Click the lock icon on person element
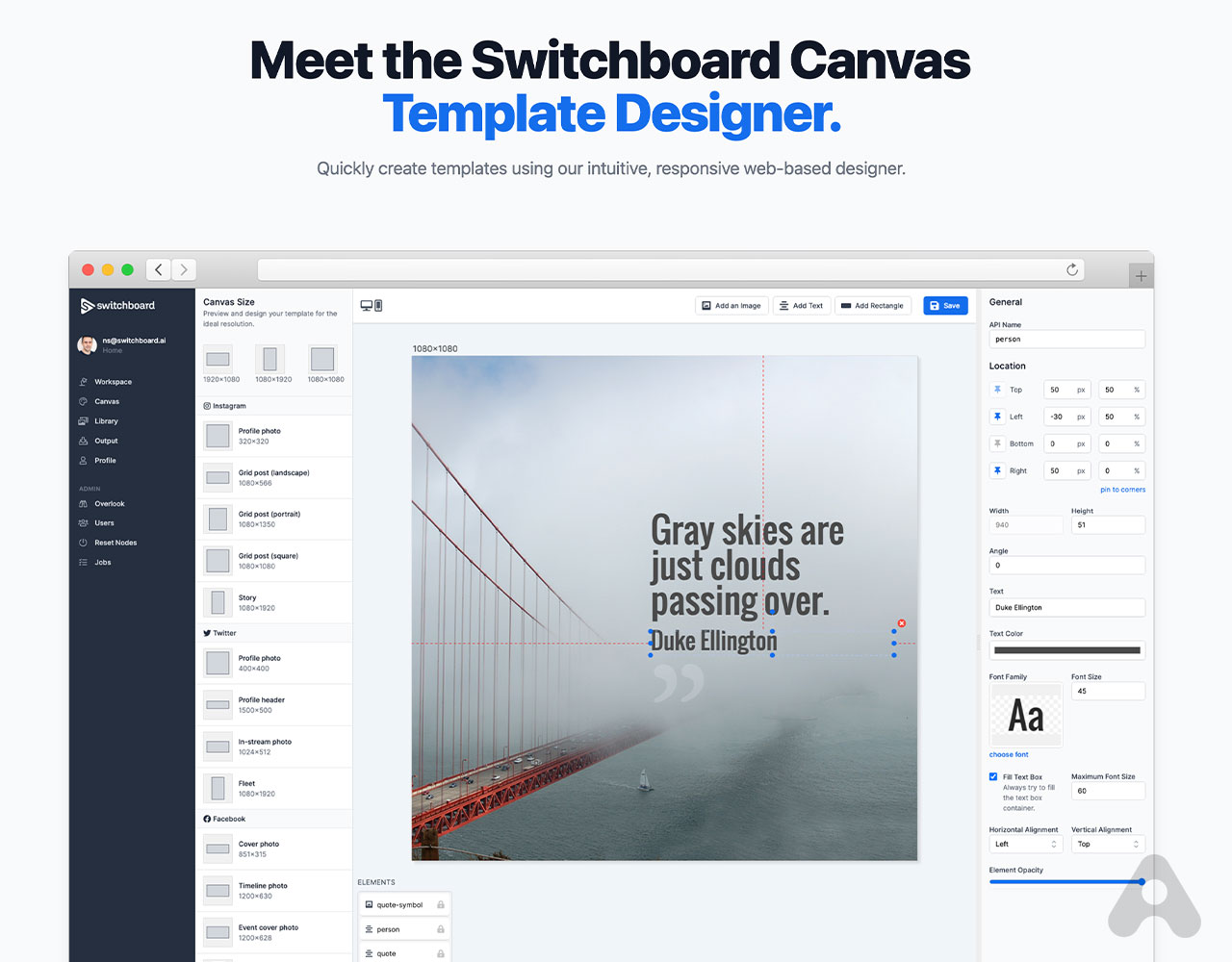The image size is (1232, 962). (x=441, y=929)
